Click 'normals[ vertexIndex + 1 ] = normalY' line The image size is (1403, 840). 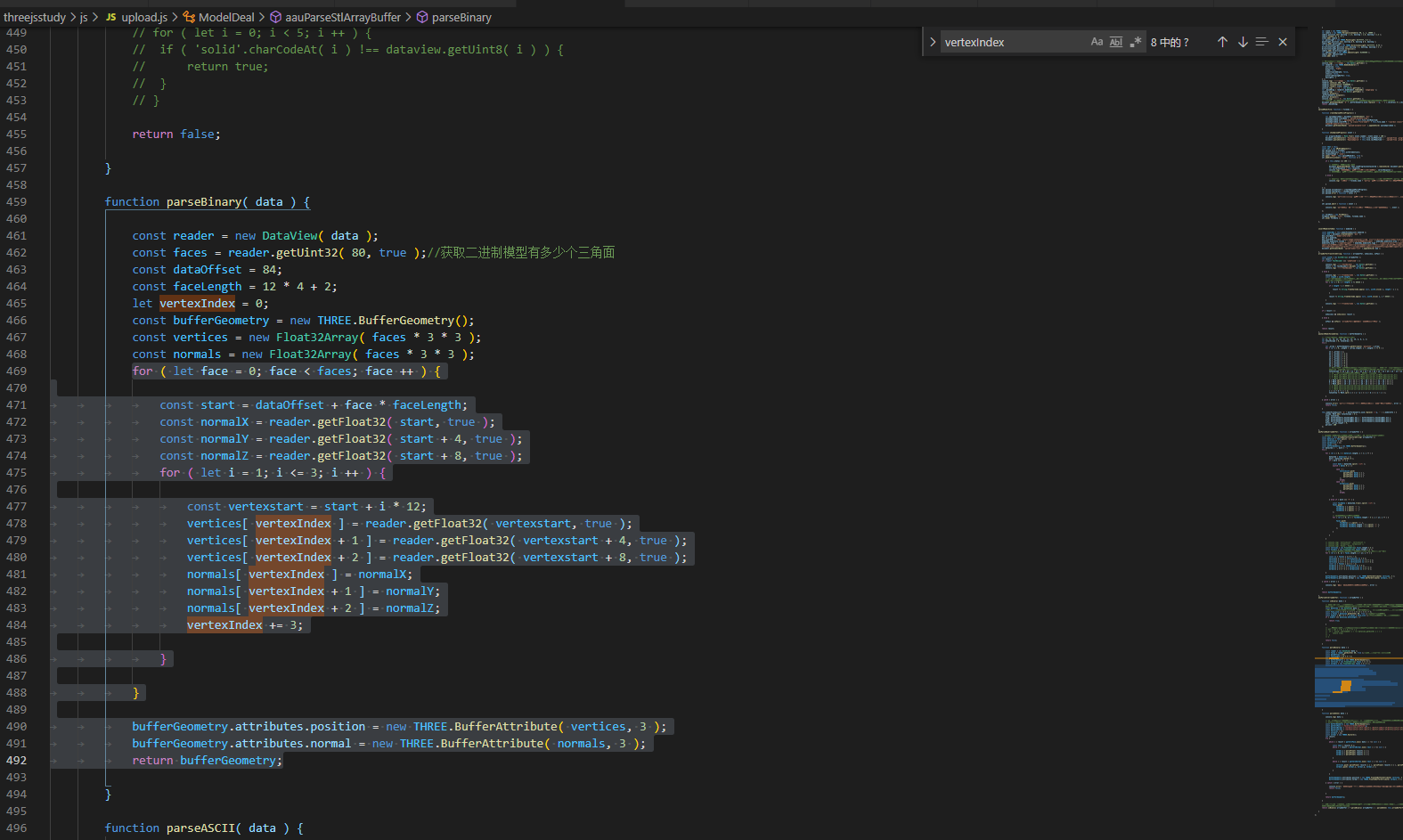314,591
